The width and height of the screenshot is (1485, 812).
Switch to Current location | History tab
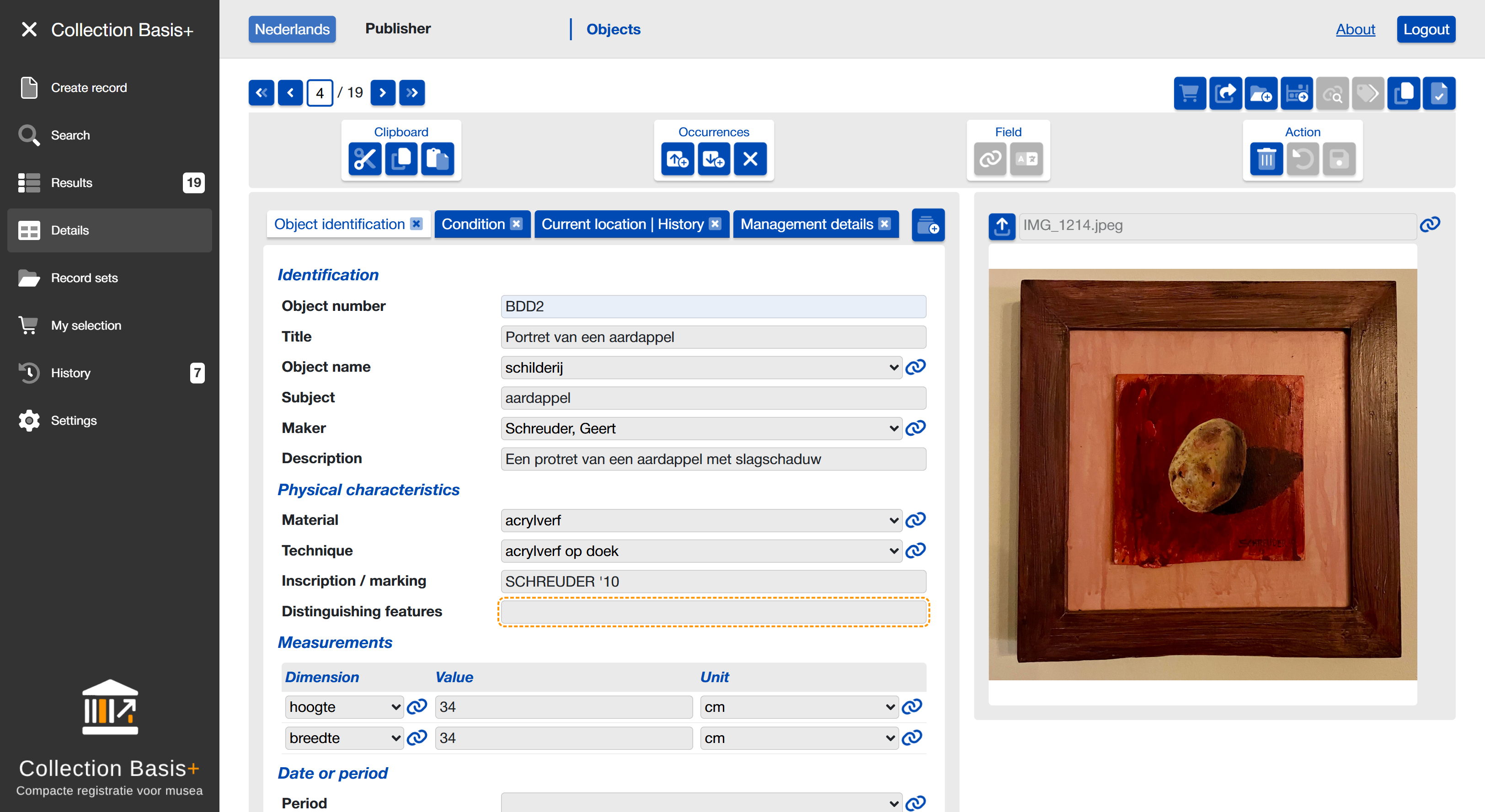(622, 224)
